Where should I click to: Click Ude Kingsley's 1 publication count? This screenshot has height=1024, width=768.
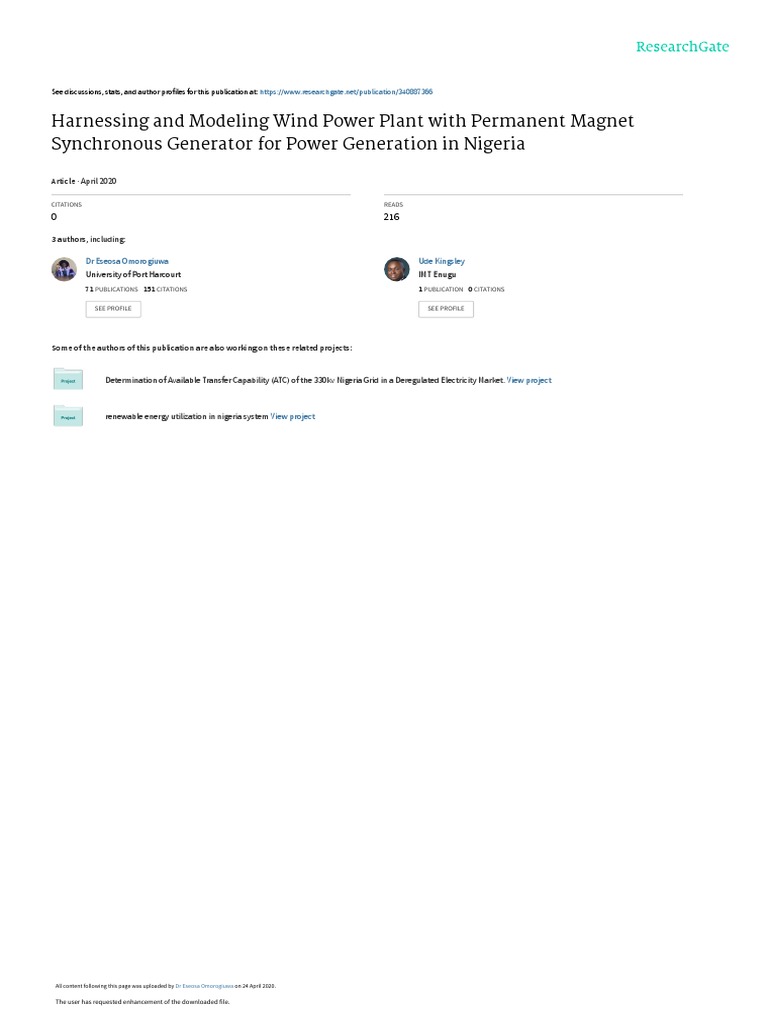[441, 289]
